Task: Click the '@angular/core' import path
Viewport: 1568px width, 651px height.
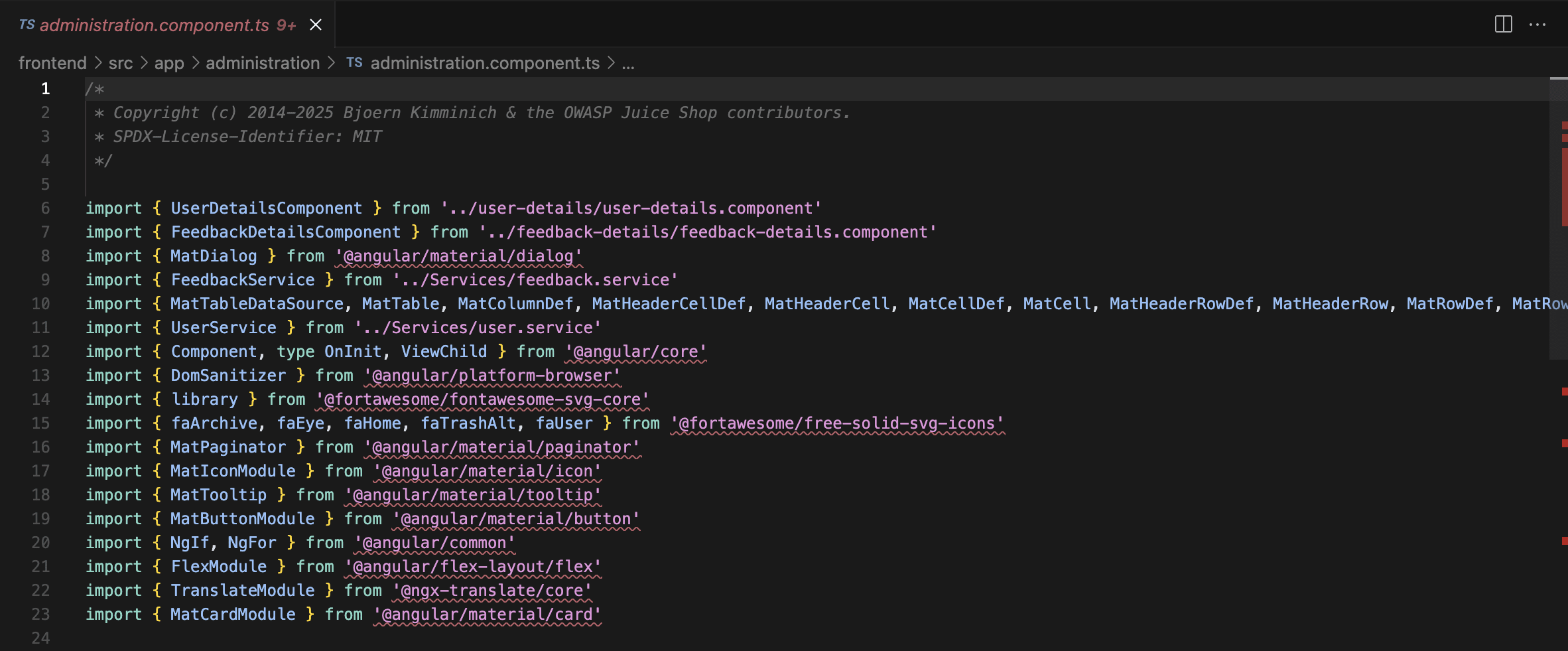Action: click(x=635, y=352)
